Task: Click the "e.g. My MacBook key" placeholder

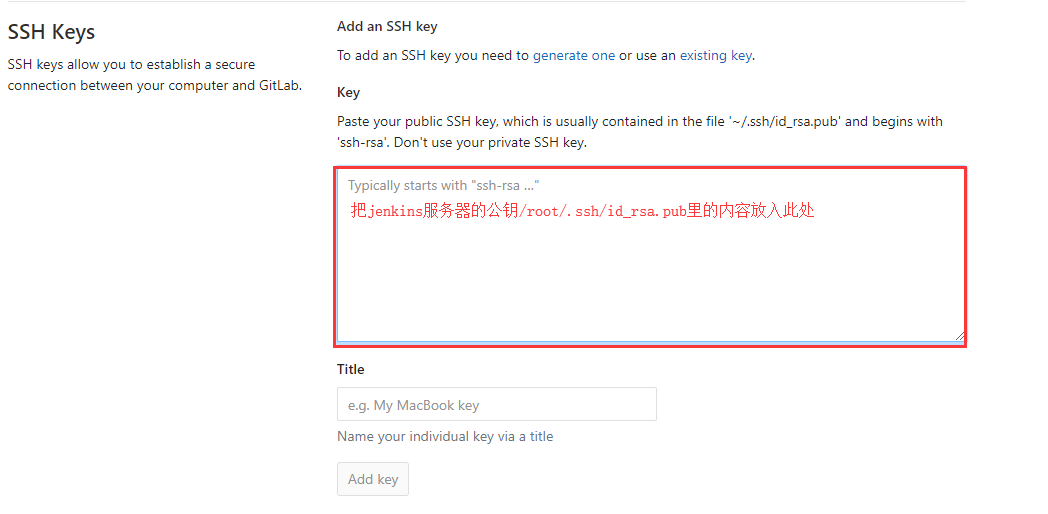Action: pos(413,405)
